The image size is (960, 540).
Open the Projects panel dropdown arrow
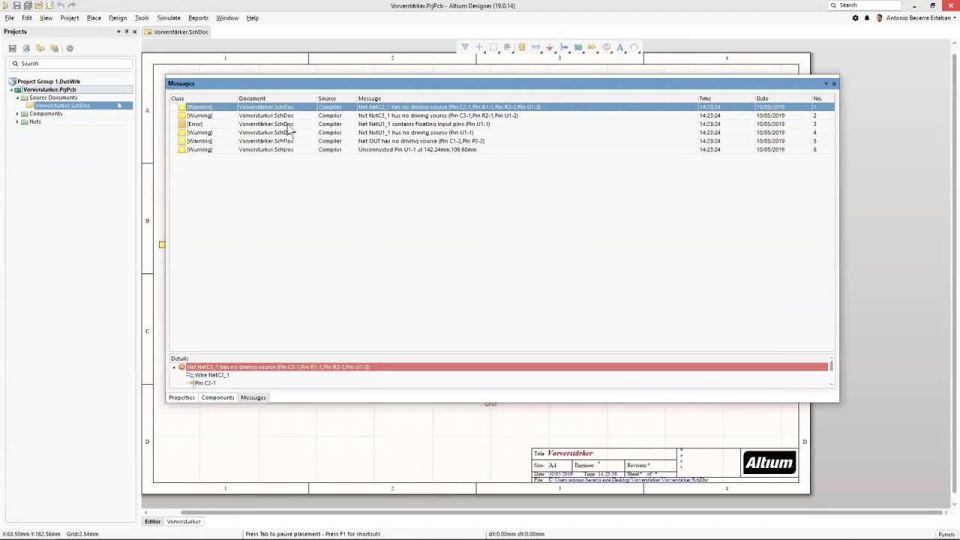tap(118, 31)
